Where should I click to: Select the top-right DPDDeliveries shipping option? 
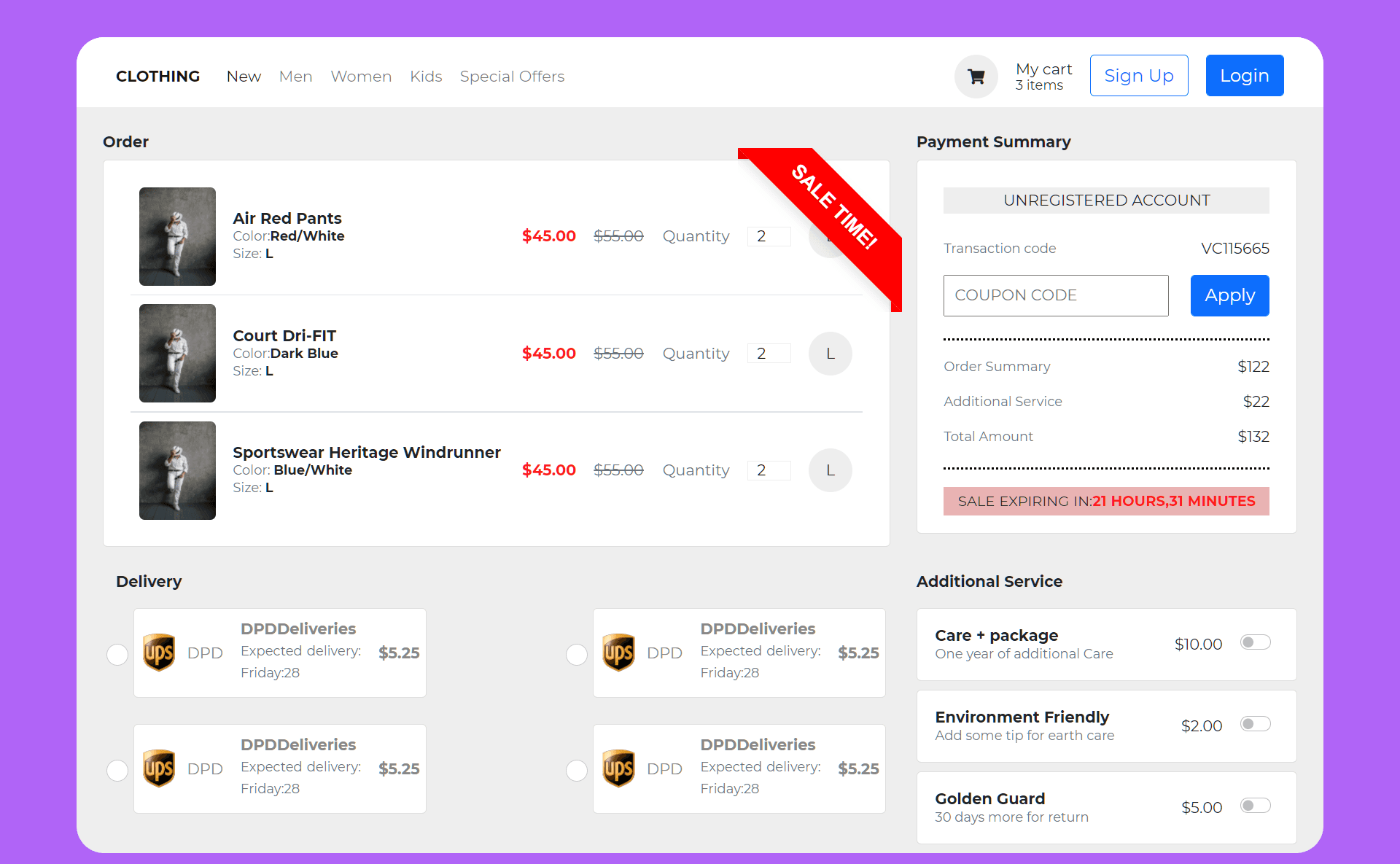577,654
